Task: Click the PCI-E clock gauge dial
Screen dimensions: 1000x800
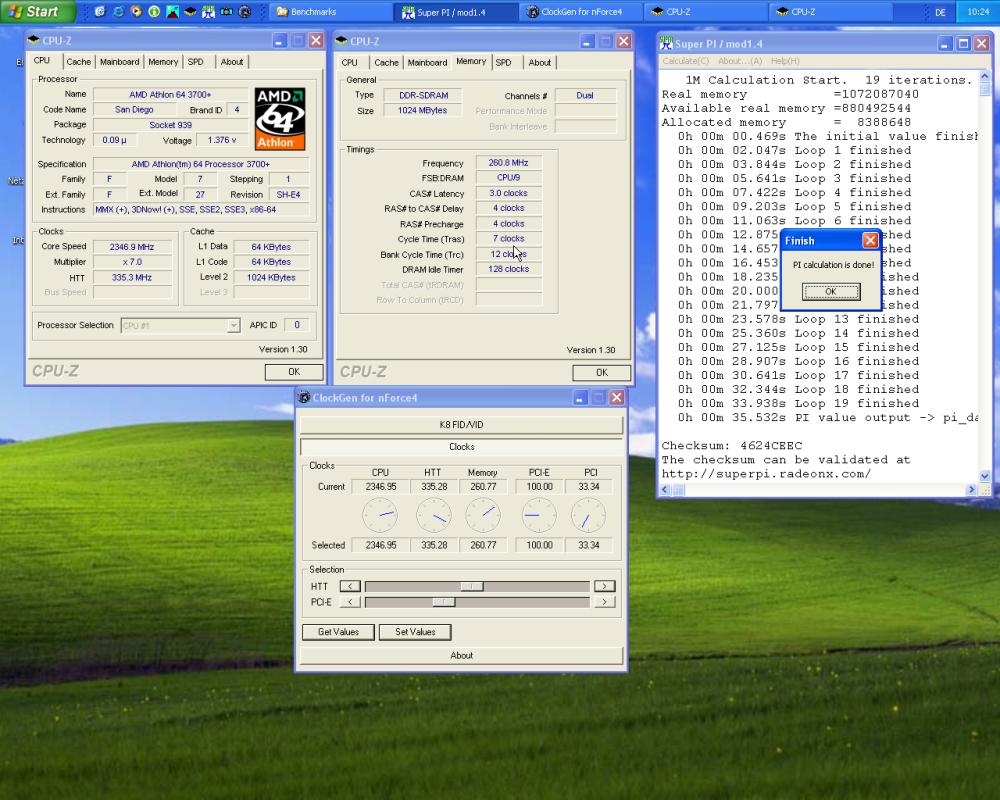Action: [x=539, y=515]
